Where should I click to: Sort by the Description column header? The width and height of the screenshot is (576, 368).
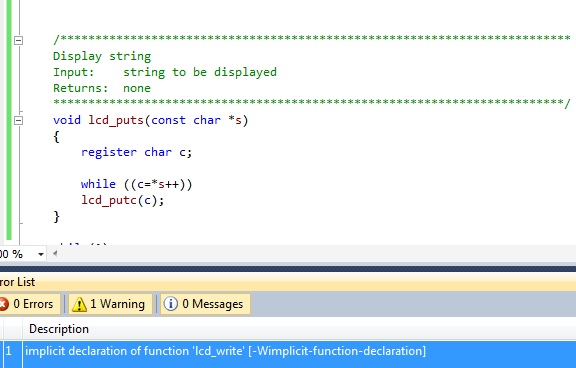pos(59,329)
